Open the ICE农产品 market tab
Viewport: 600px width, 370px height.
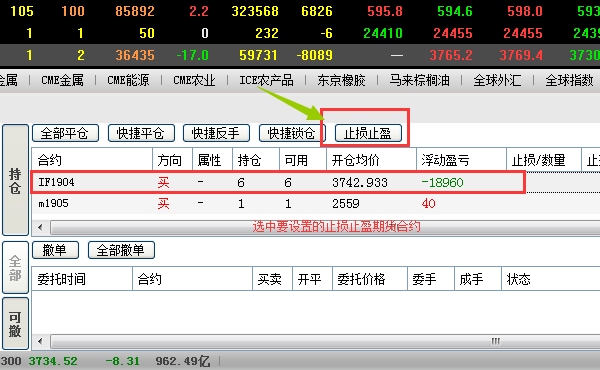pyautogui.click(x=266, y=80)
